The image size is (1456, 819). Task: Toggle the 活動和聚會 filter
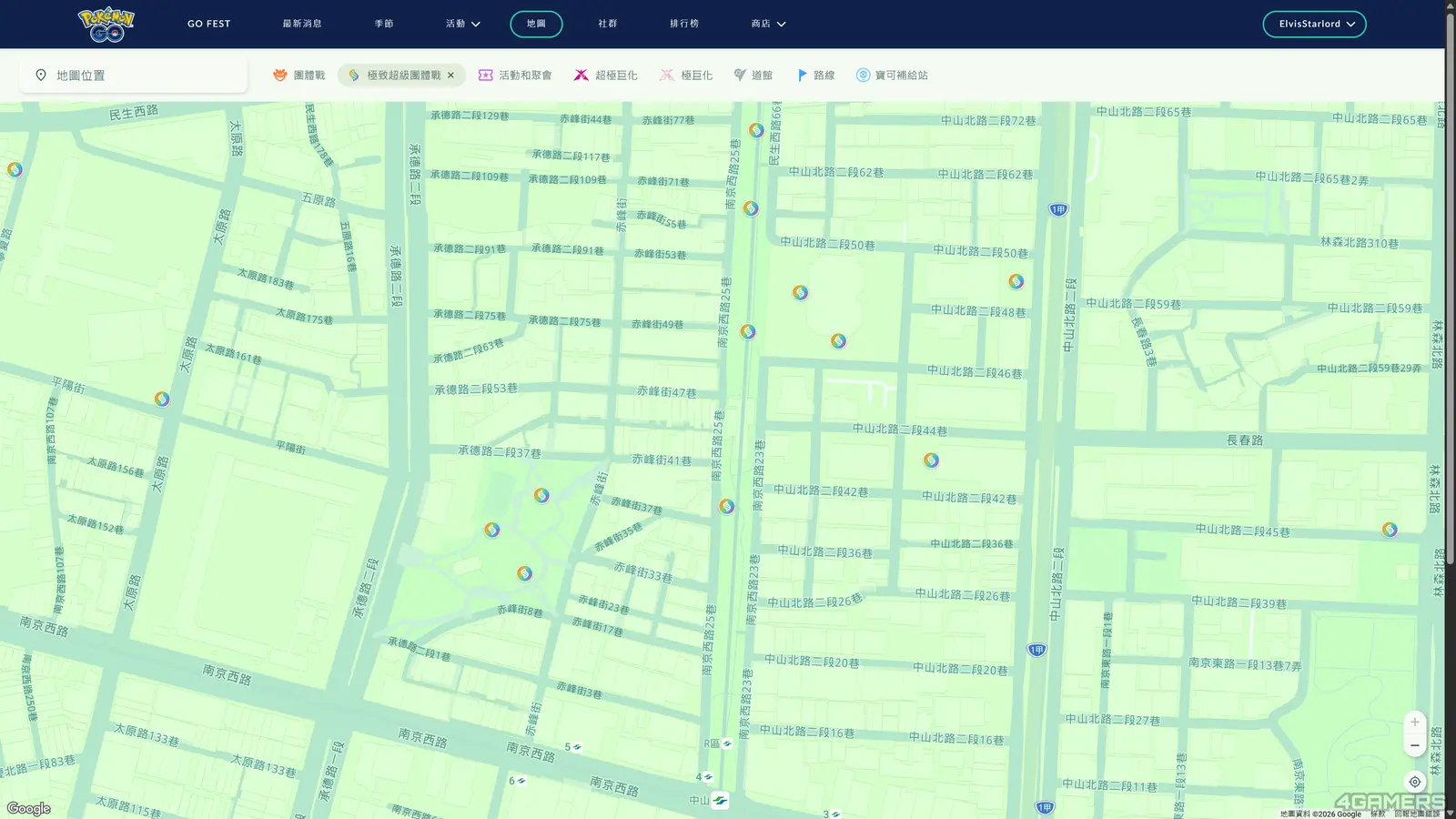(515, 76)
